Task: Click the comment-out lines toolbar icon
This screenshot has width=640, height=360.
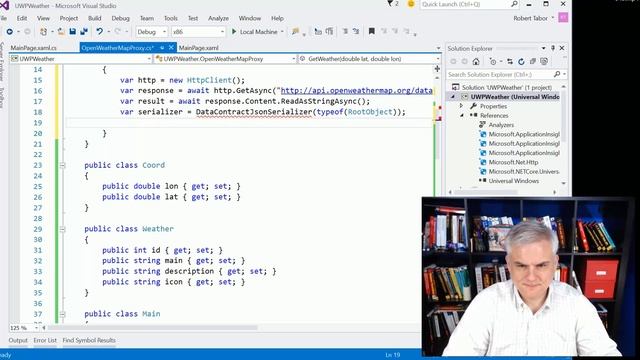Action: tap(345, 31)
